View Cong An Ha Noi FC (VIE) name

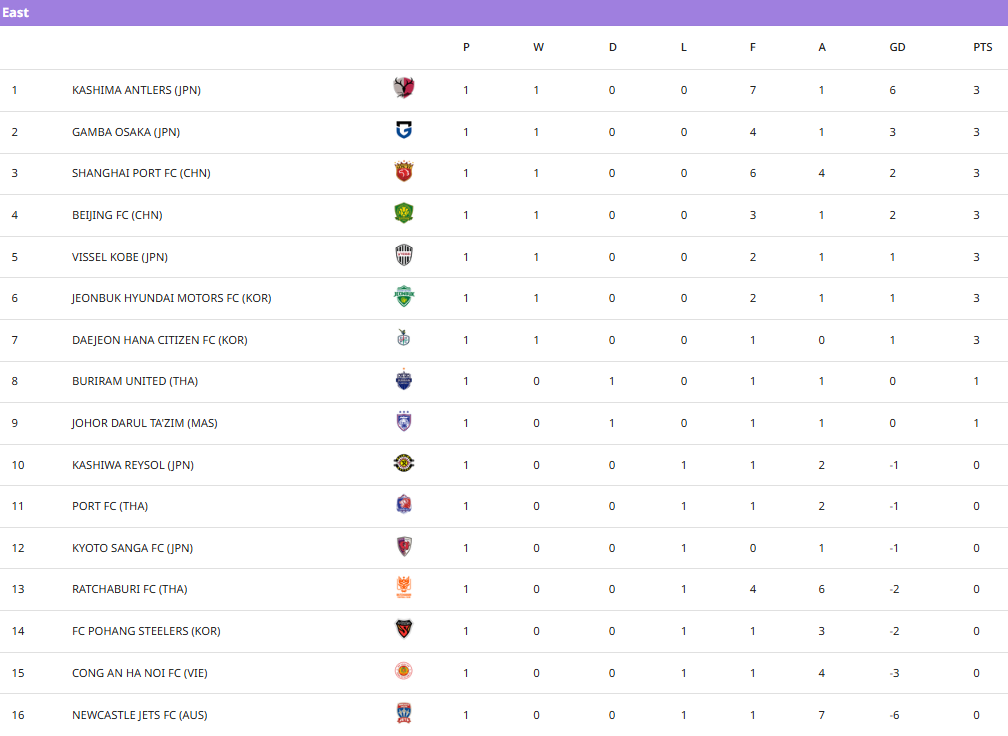click(x=140, y=673)
